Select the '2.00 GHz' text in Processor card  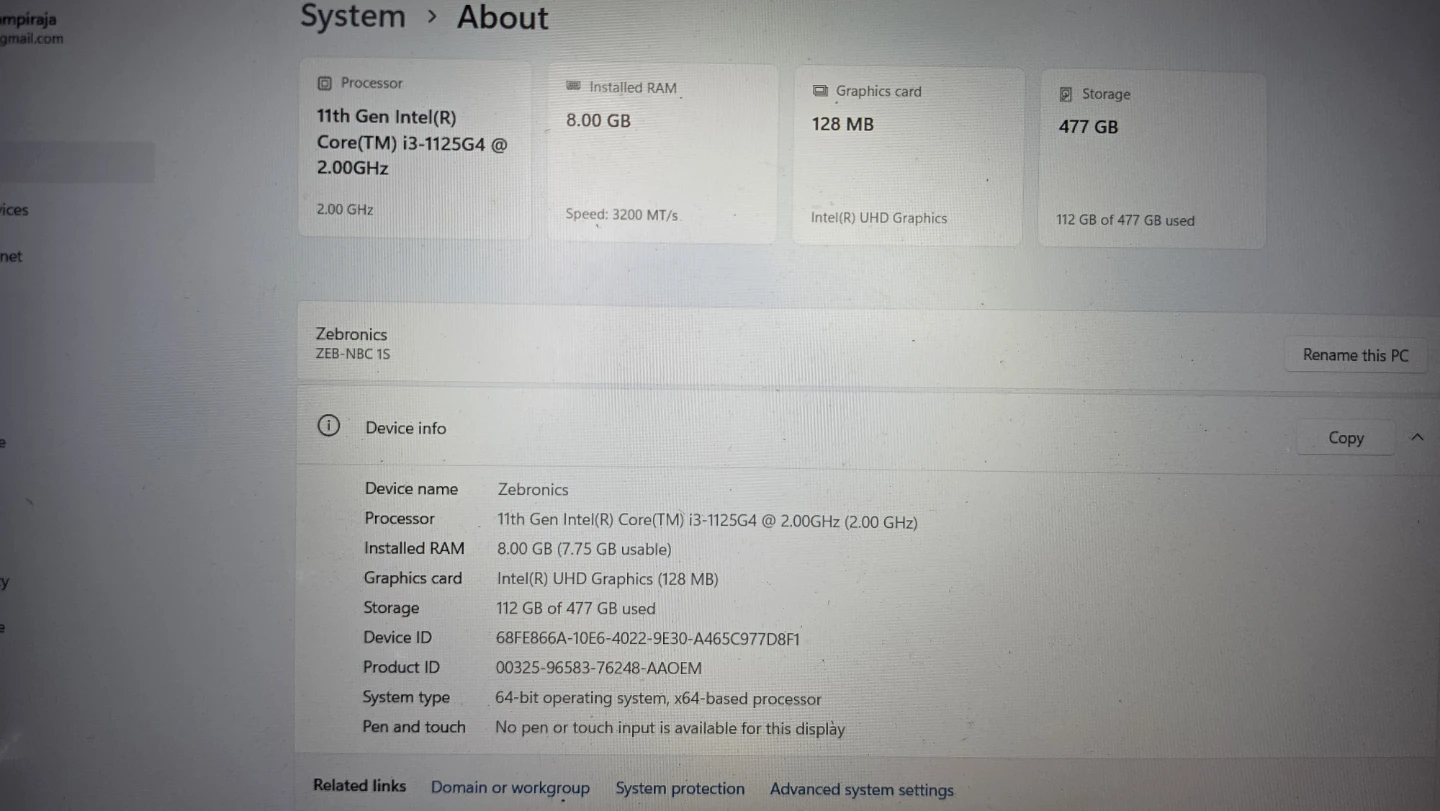click(345, 210)
